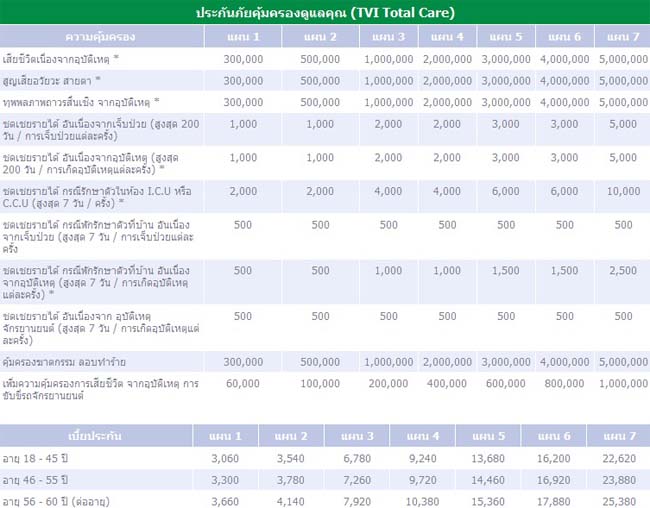Select the premium '3,060' for age 18 - 45

pyautogui.click(x=225, y=459)
